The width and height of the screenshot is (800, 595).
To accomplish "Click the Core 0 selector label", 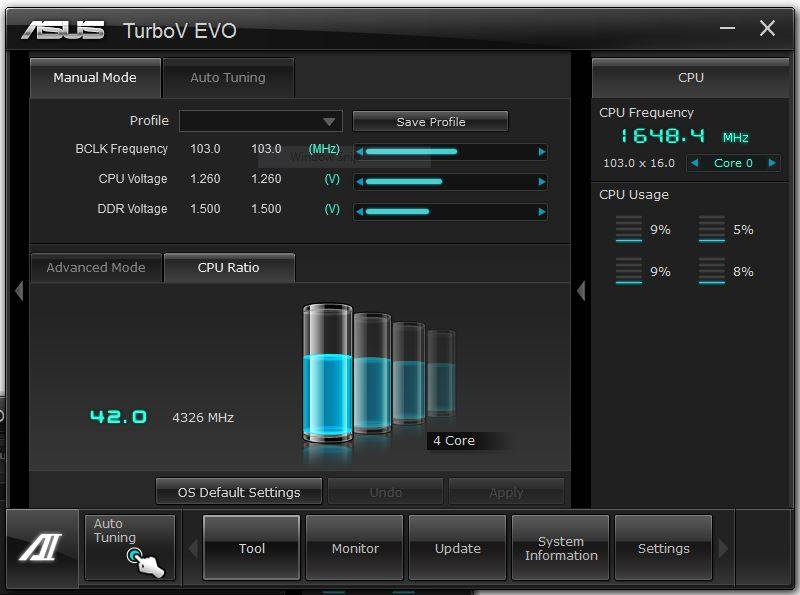I will 733,163.
